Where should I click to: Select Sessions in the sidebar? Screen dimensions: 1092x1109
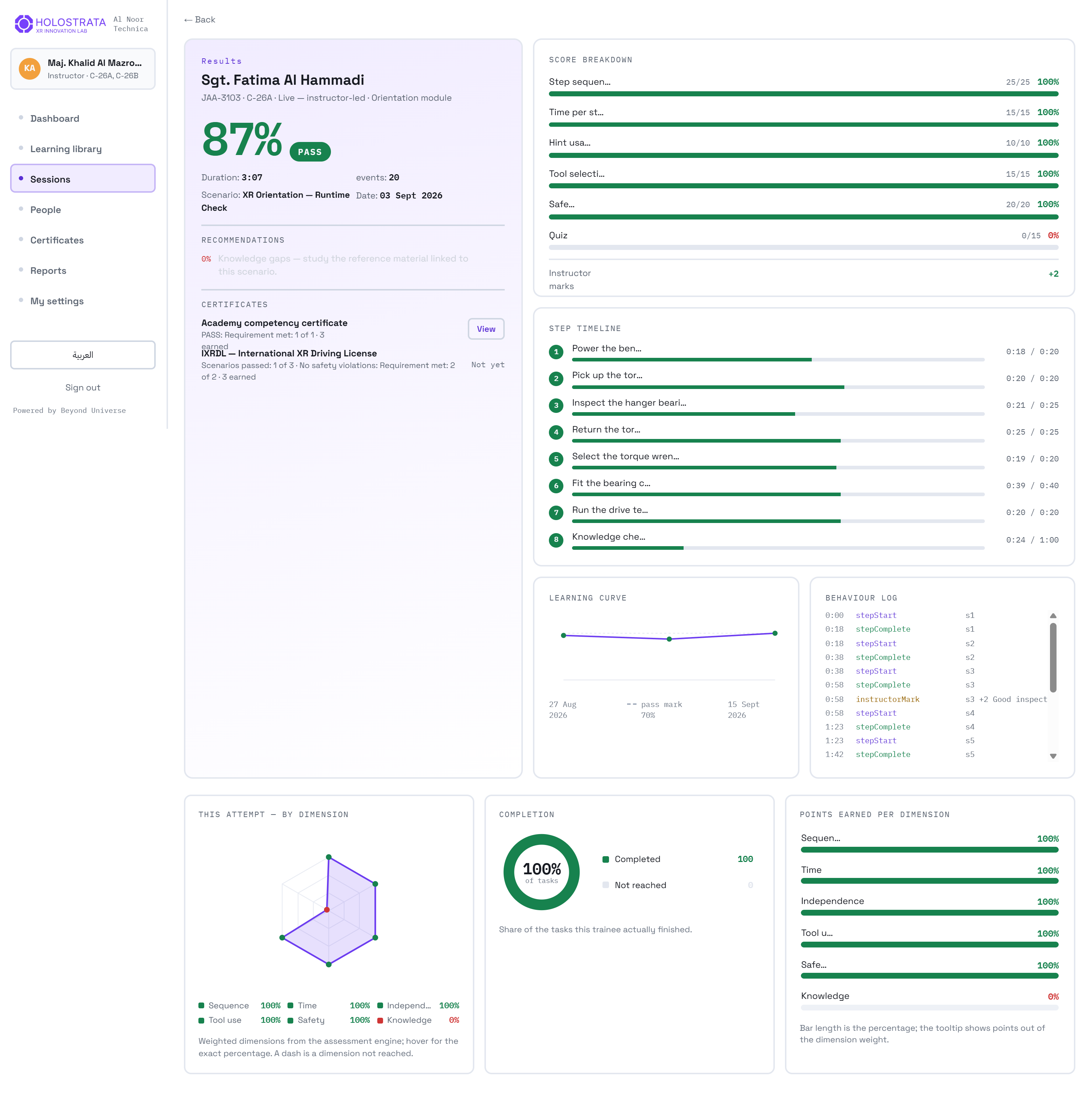83,179
